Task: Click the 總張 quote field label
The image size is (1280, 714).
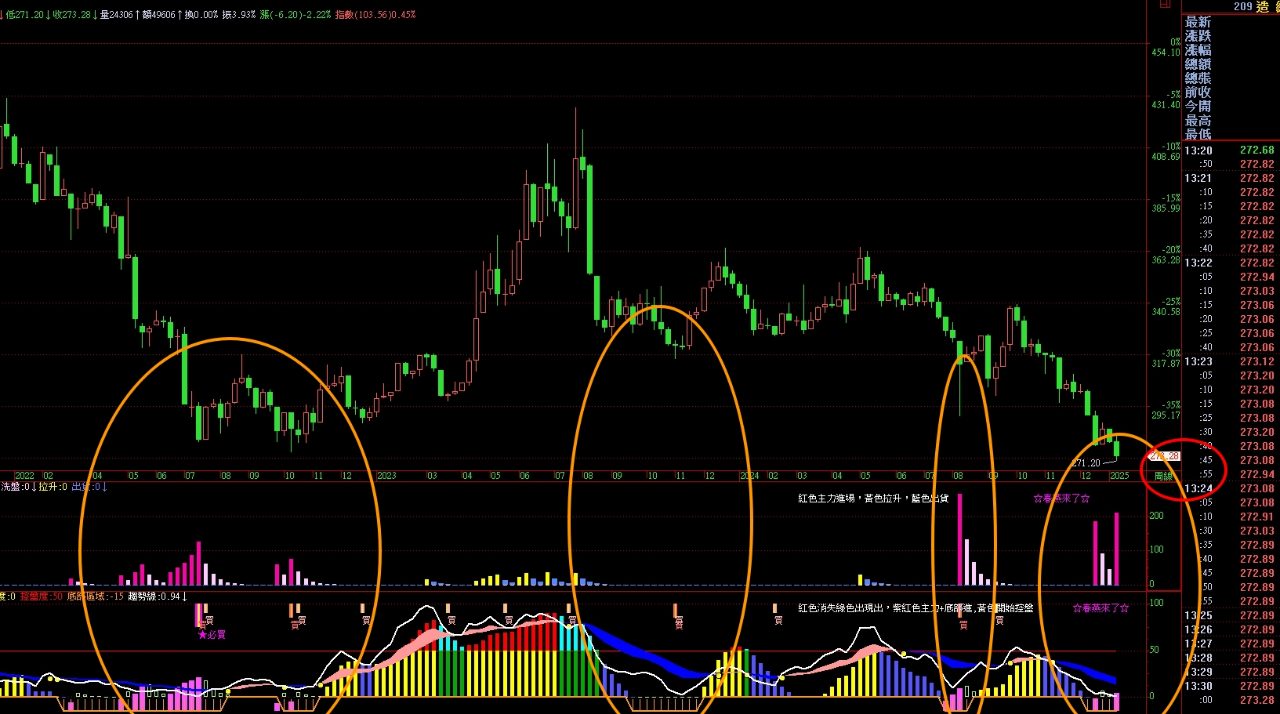Action: point(1197,78)
